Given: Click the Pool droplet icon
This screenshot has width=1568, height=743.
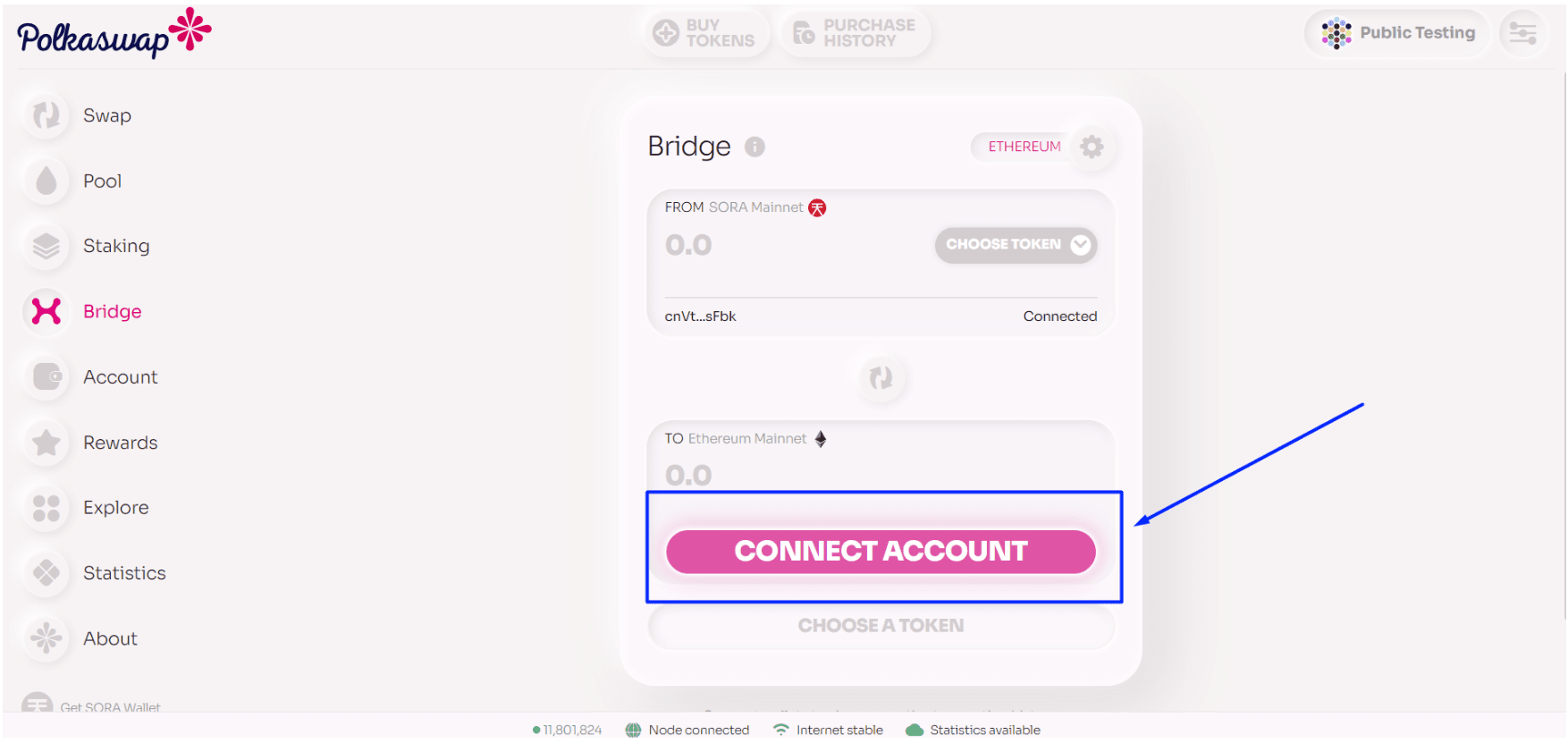Looking at the screenshot, I should 46,181.
